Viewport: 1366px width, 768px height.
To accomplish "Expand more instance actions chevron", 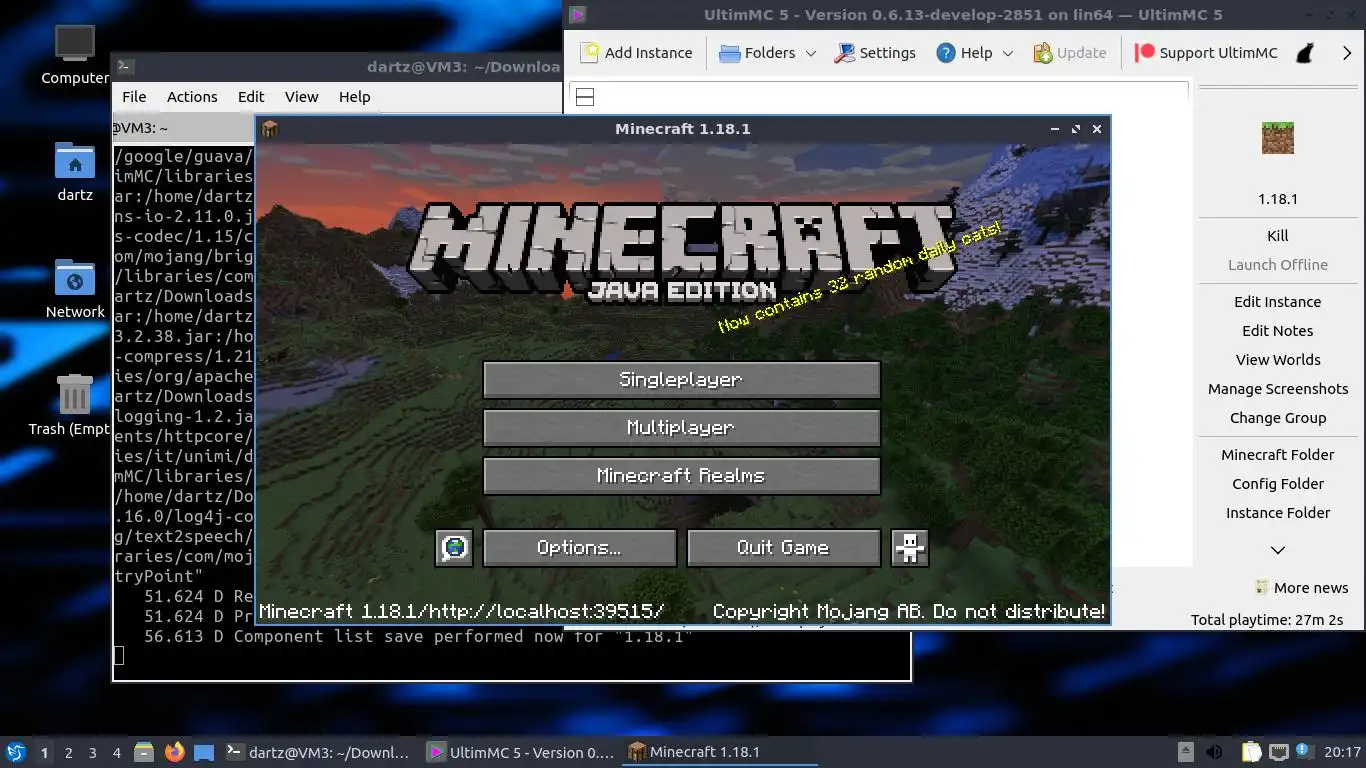I will click(x=1278, y=550).
